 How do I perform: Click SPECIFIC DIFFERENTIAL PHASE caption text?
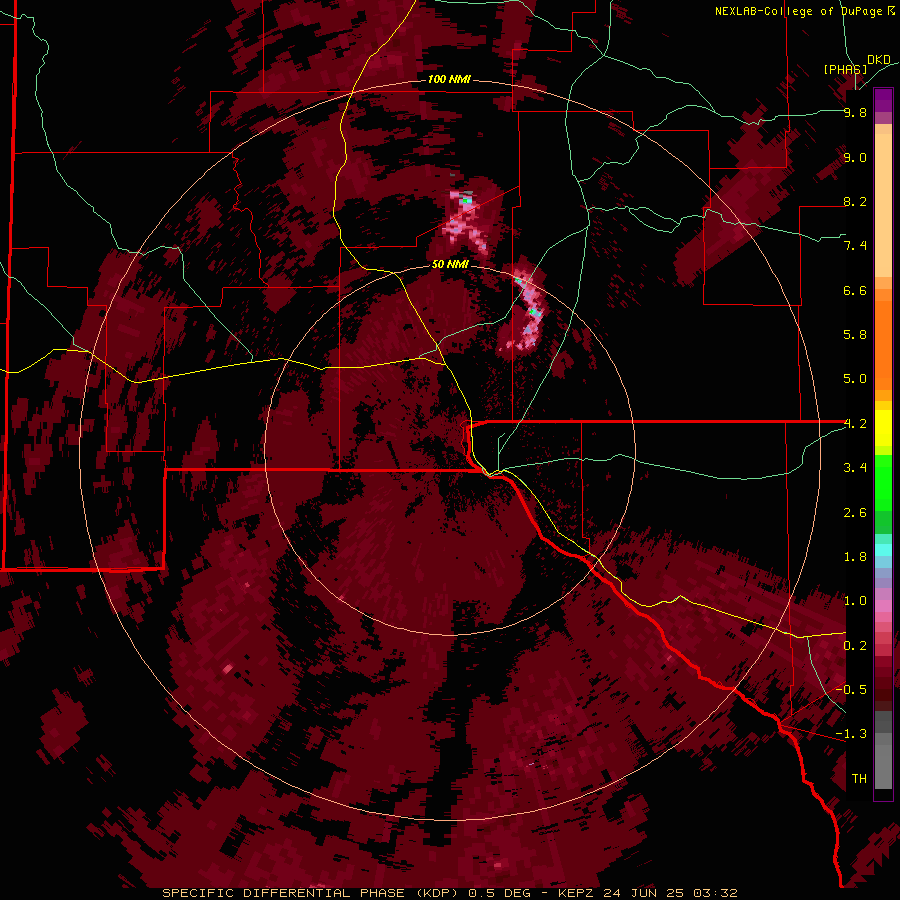283,893
